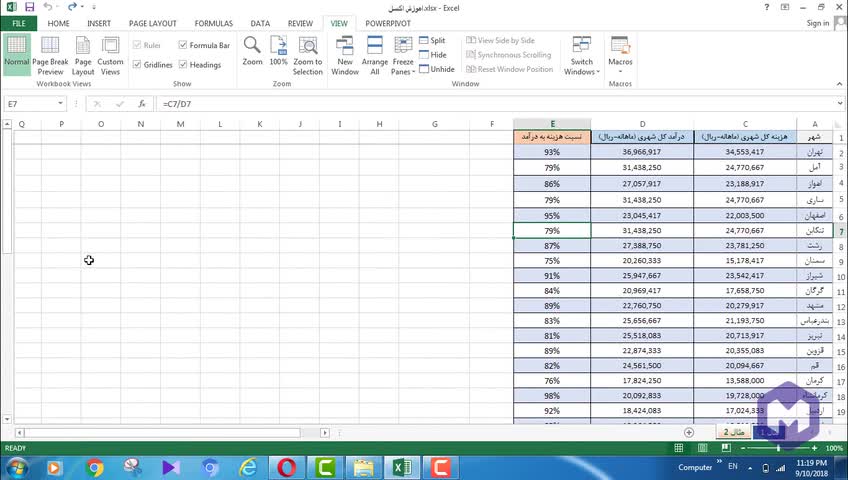Image resolution: width=848 pixels, height=480 pixels.
Task: Click vertical scrollbar down arrow
Action: [7, 419]
